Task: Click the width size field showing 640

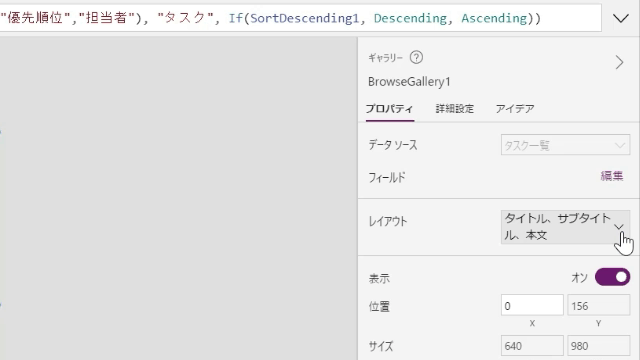Action: 532,346
